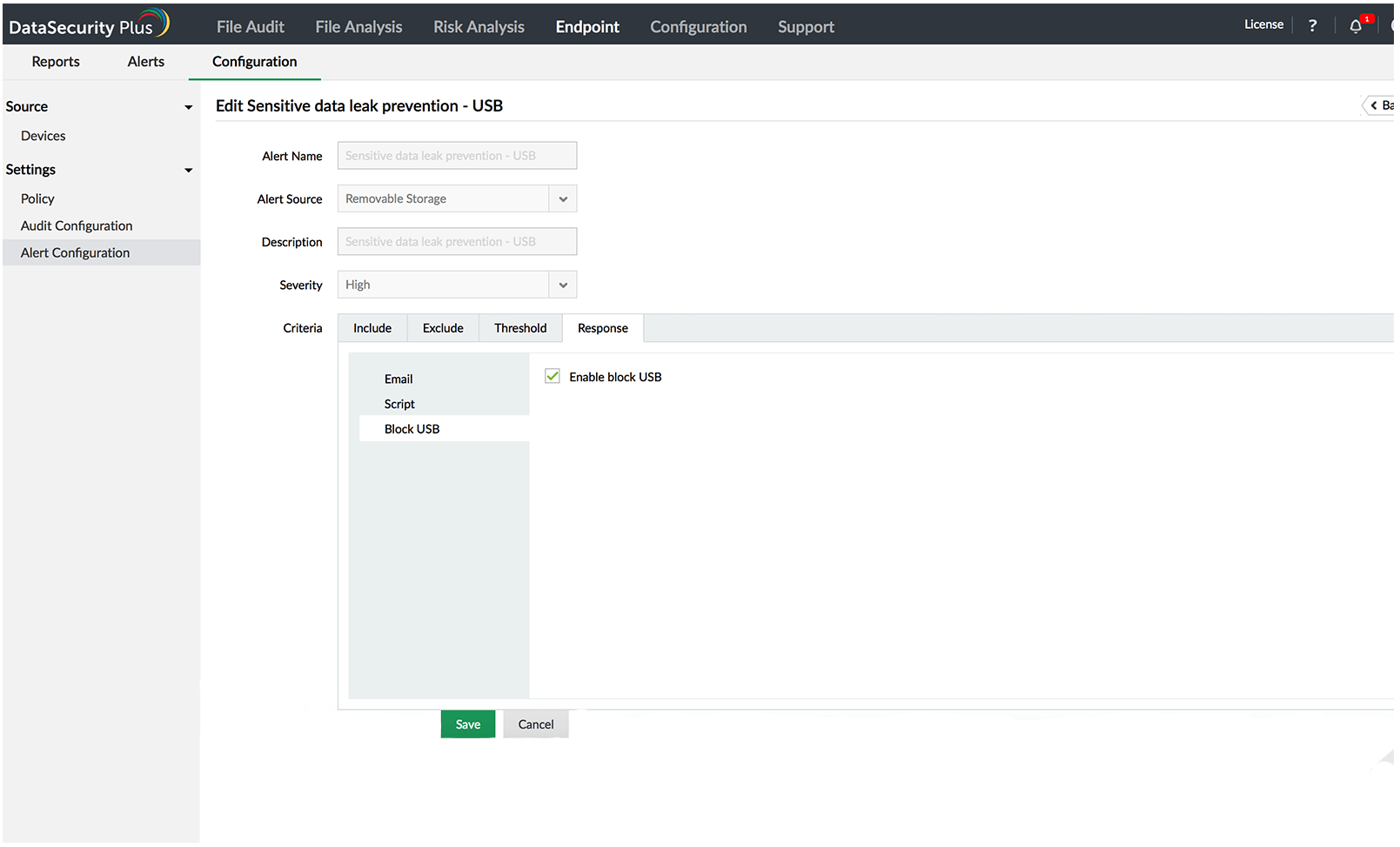Cancel editing the alert
The image size is (1400, 847).
coord(536,724)
